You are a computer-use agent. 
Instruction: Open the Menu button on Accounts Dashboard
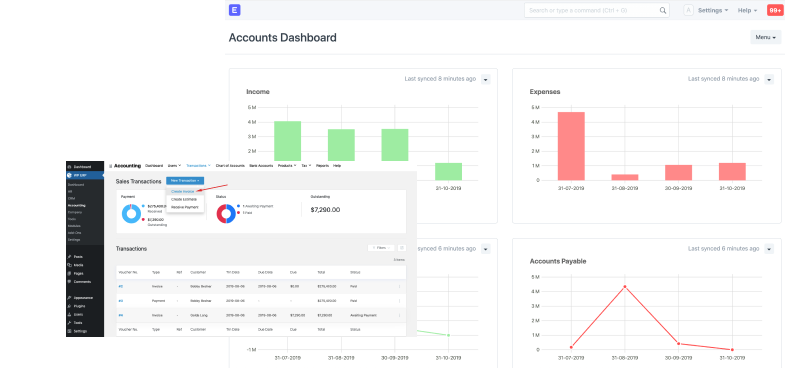tap(765, 37)
